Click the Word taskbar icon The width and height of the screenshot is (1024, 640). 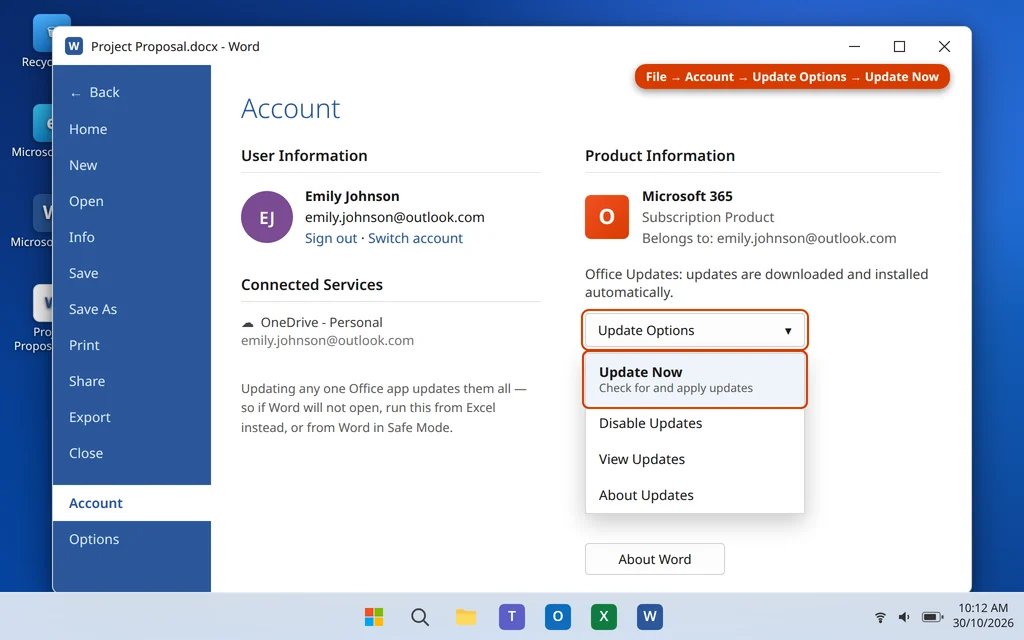[650, 616]
